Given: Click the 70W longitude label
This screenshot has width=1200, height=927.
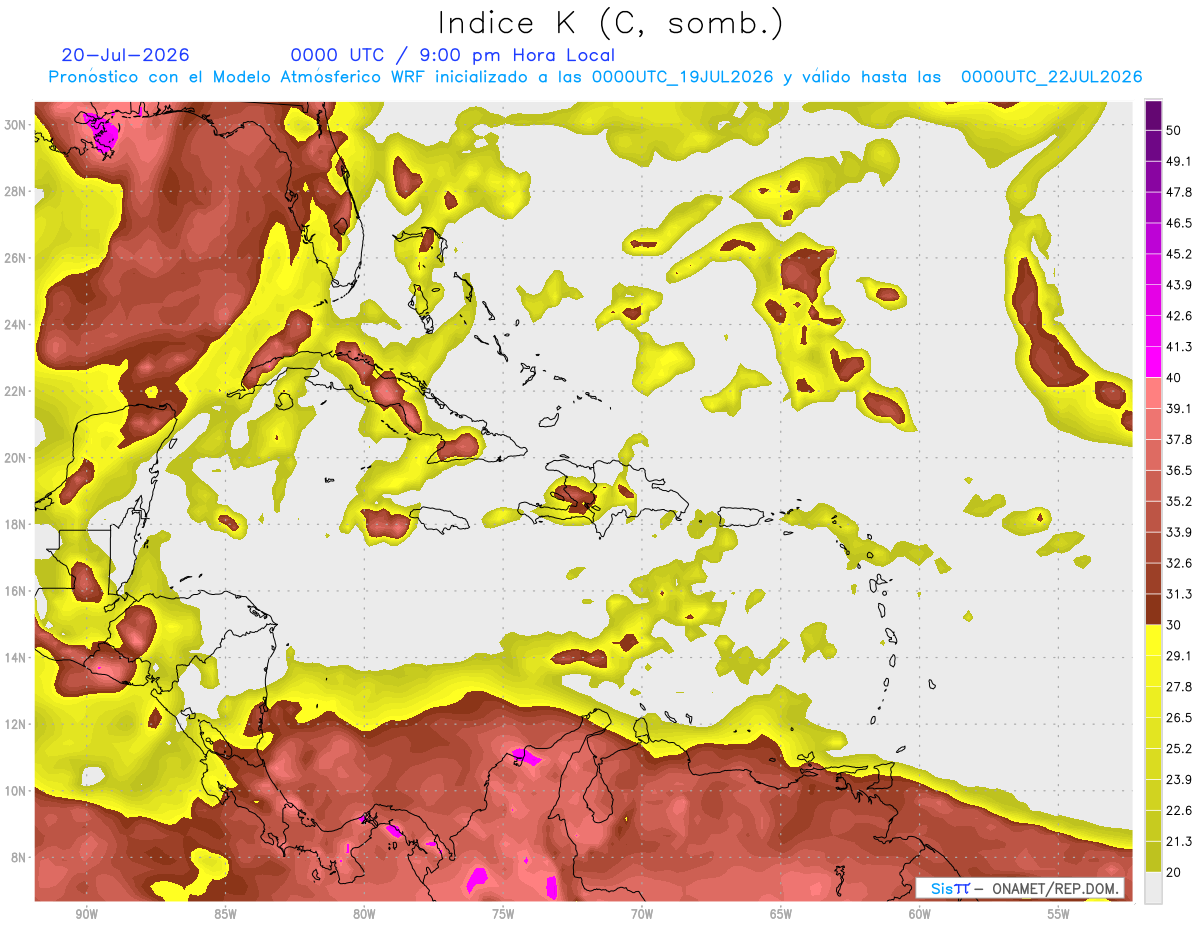Looking at the screenshot, I should [x=642, y=914].
